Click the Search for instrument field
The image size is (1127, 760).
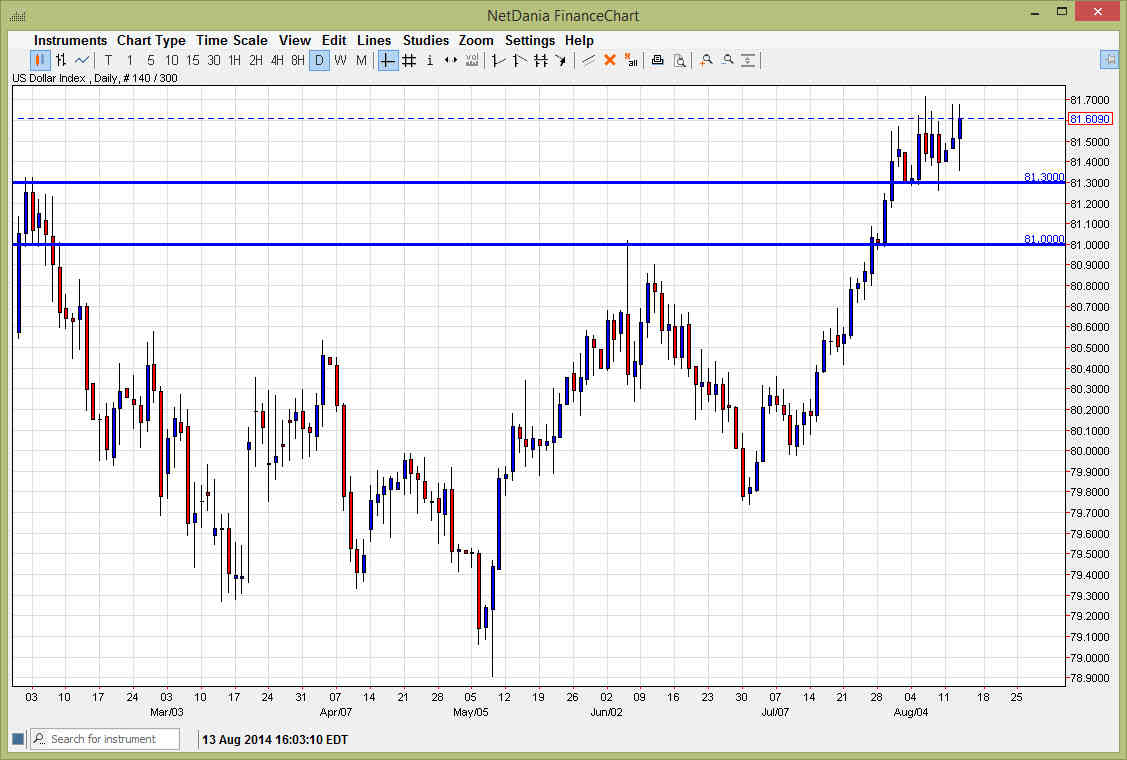pos(105,738)
